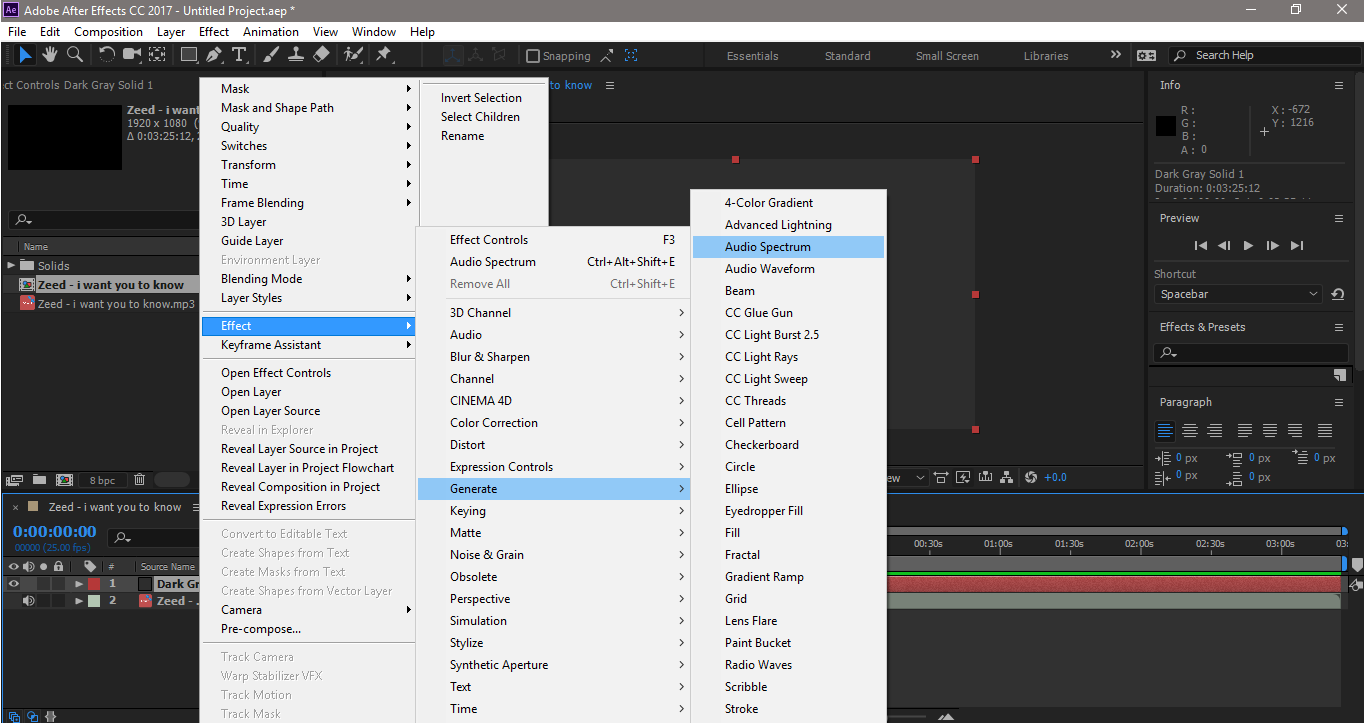Image resolution: width=1364 pixels, height=726 pixels.
Task: Select the Pen tool
Action: click(x=214, y=54)
